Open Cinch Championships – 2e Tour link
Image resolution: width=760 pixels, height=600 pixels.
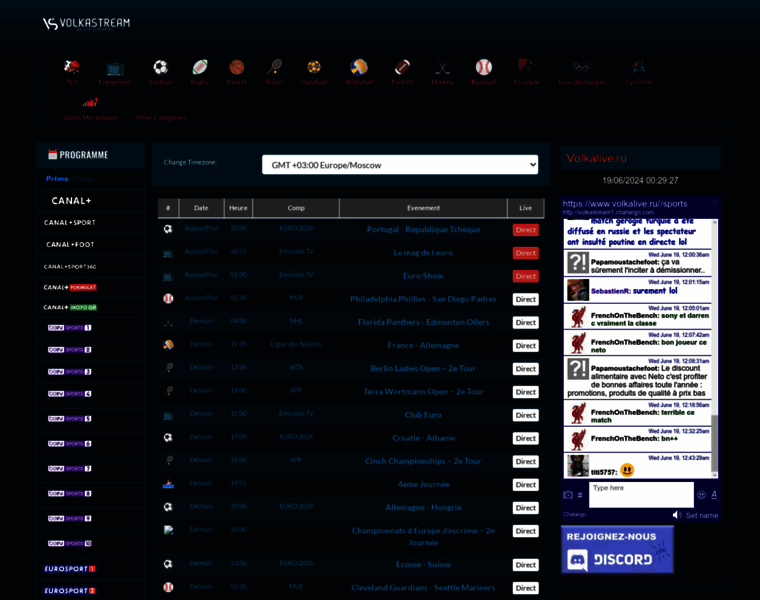[x=423, y=461]
